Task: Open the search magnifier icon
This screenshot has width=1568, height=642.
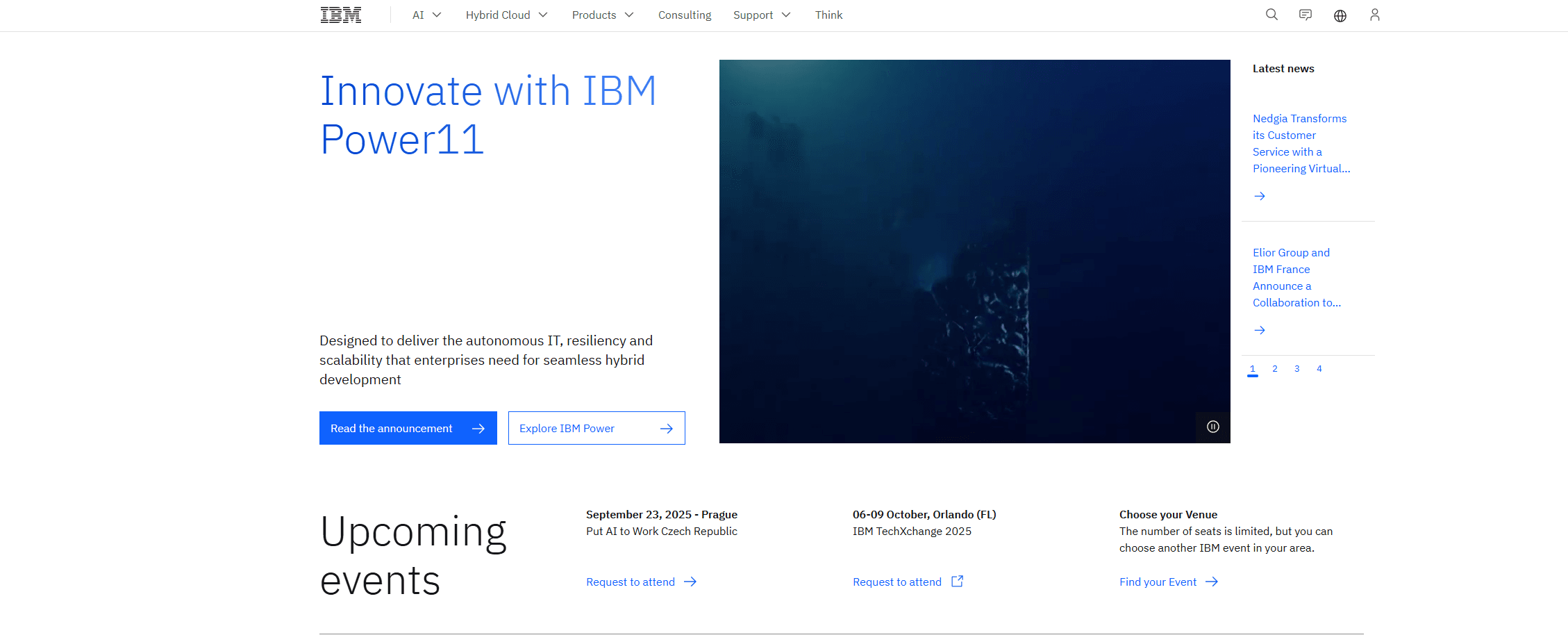Action: pyautogui.click(x=1271, y=15)
